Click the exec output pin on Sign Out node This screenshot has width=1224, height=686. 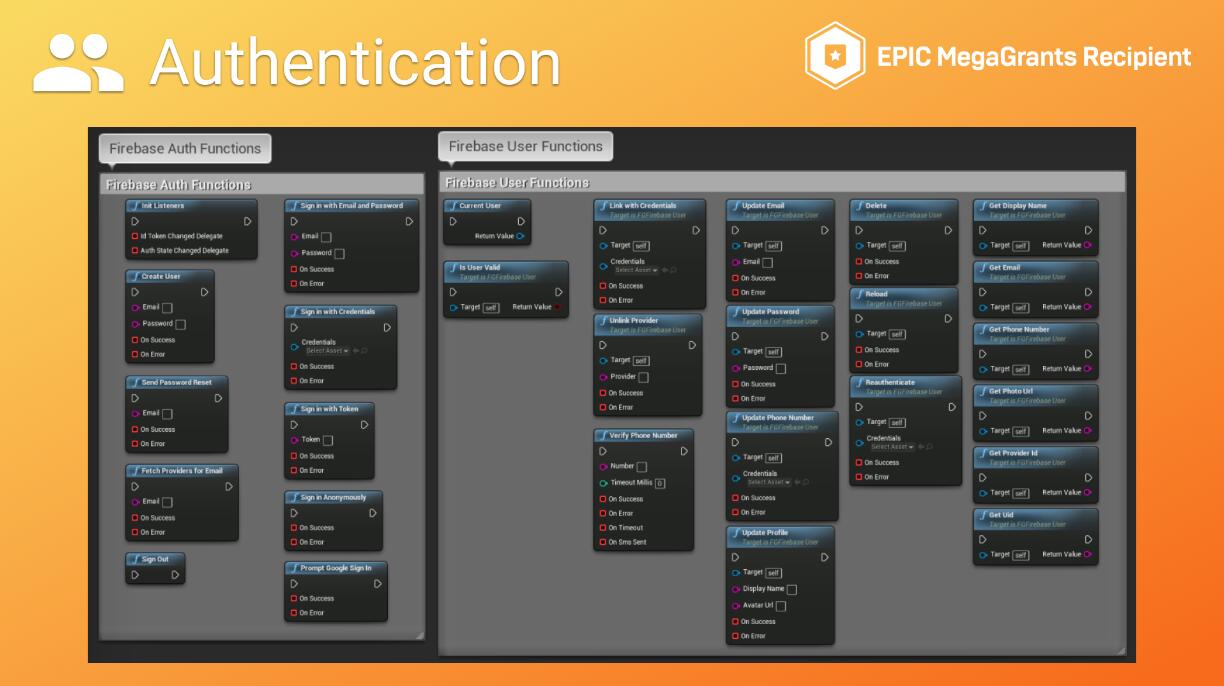click(175, 575)
